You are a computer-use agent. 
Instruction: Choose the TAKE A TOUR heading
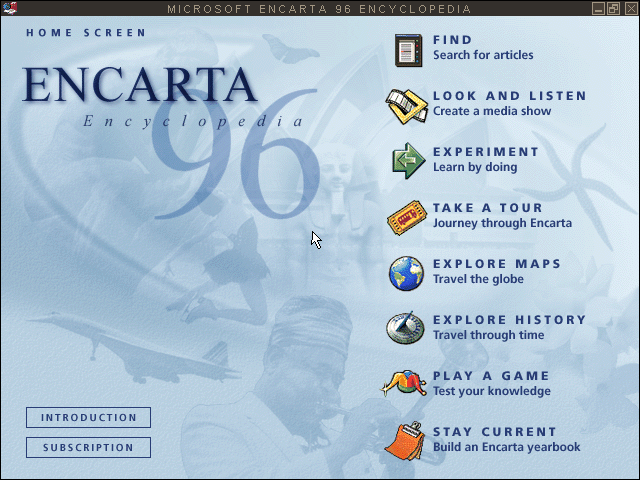click(488, 208)
